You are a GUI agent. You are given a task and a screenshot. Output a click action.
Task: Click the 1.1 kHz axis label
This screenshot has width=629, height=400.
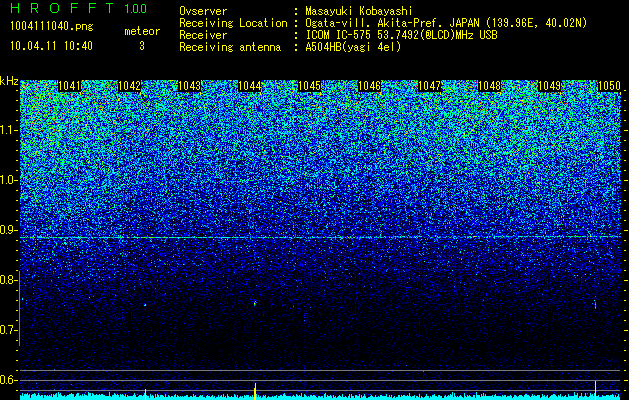[9, 130]
